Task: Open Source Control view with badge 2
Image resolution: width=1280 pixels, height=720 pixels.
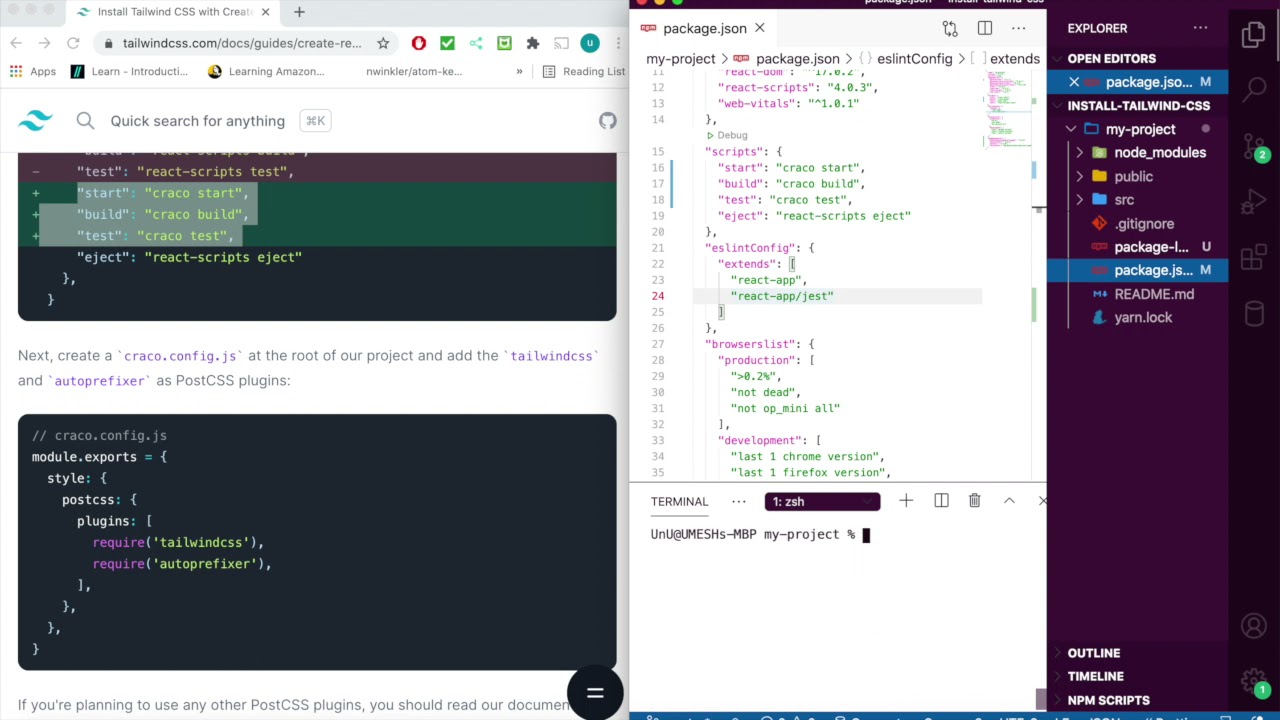Action: pyautogui.click(x=1254, y=147)
